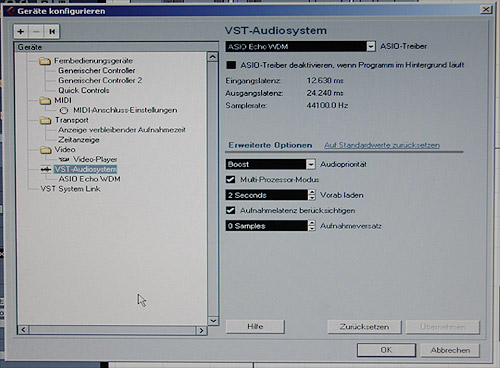Click the Fernbedienungsgeräte folder icon
Viewport: 500px width, 368px height.
tap(45, 61)
